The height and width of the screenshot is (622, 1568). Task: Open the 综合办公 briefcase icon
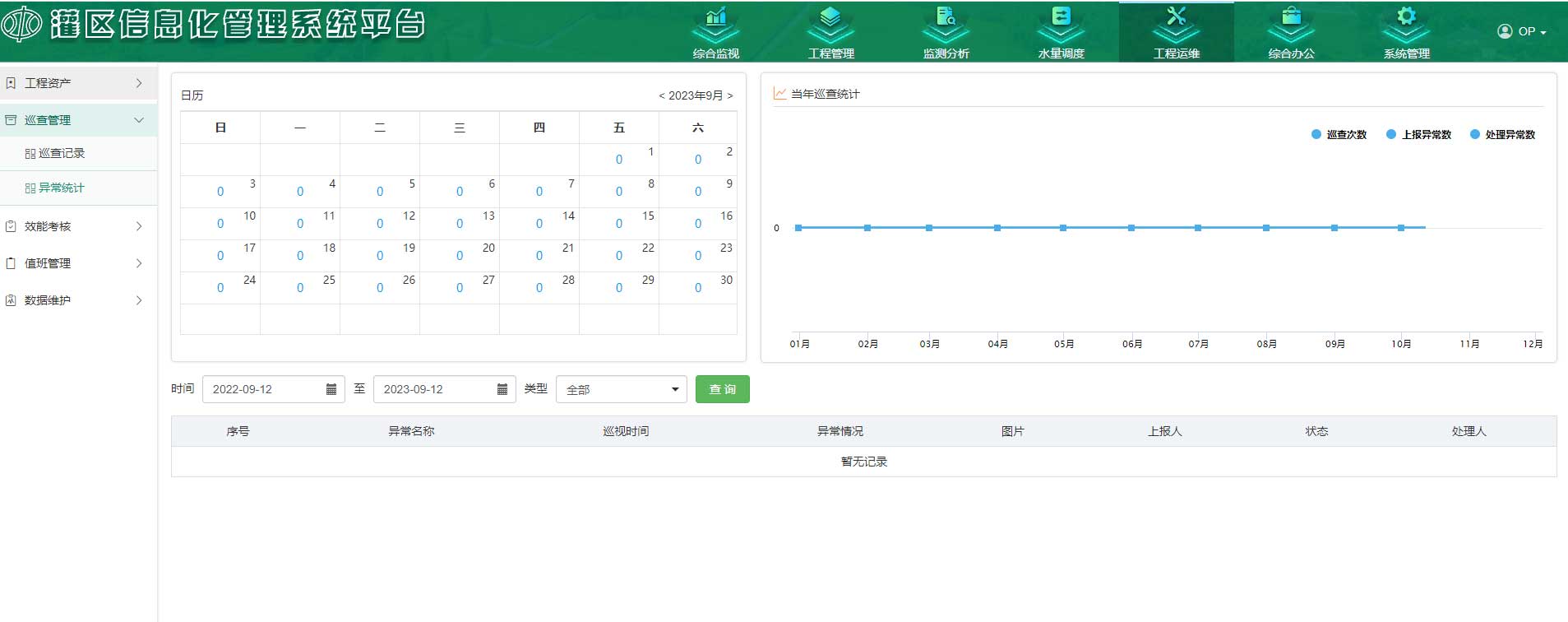pos(1291,18)
